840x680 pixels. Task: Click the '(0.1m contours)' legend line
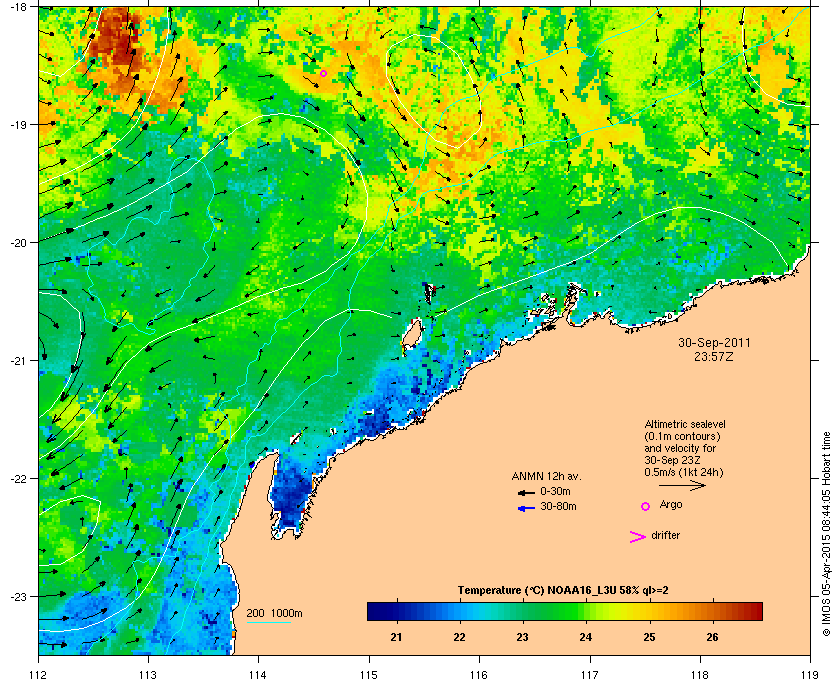pyautogui.click(x=682, y=436)
